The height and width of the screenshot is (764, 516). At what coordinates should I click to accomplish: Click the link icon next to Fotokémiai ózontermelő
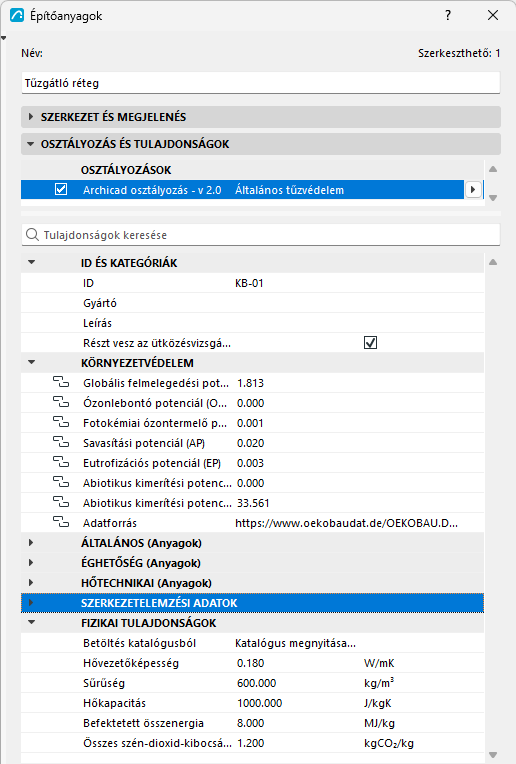[x=61, y=422]
